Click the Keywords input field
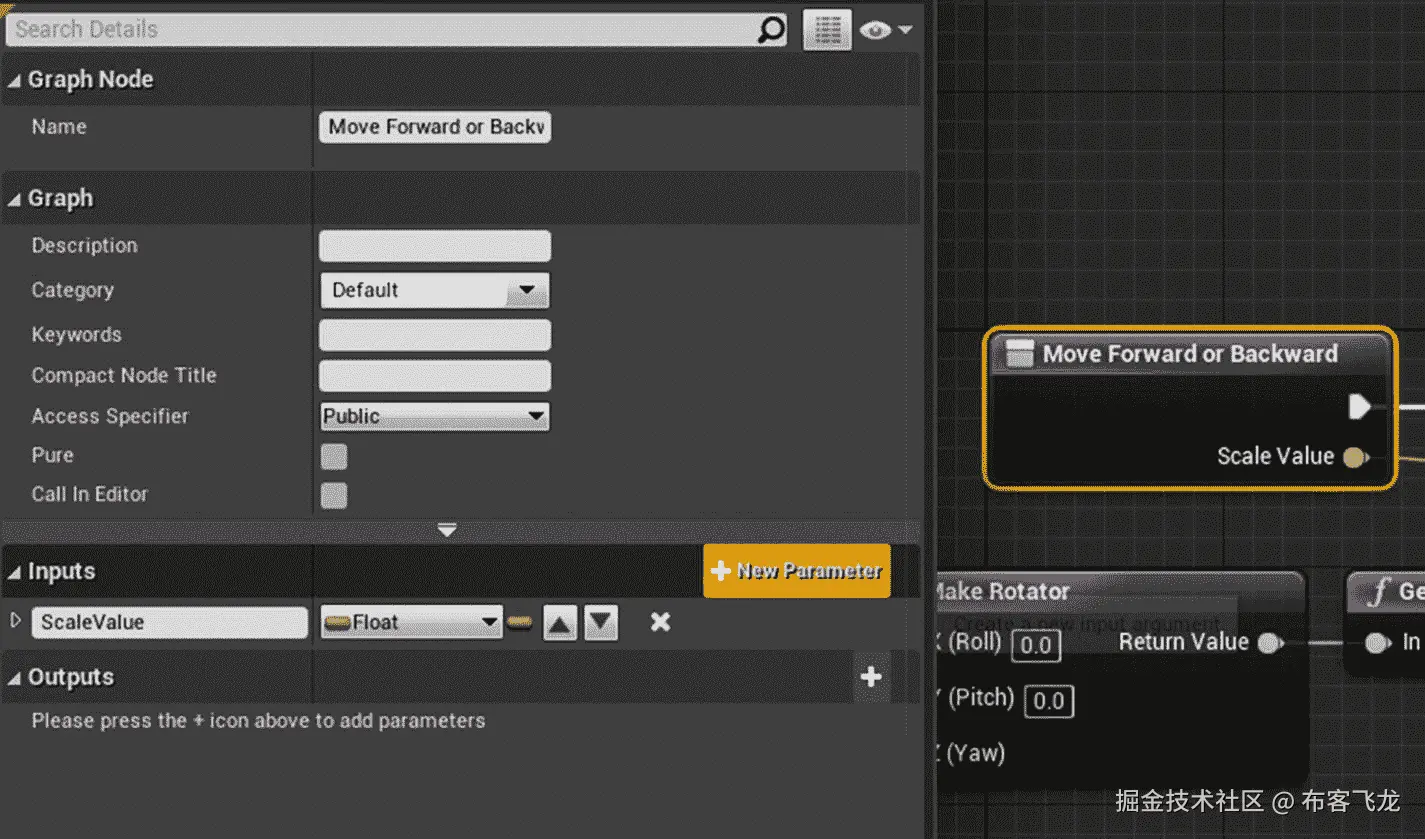 coord(435,335)
